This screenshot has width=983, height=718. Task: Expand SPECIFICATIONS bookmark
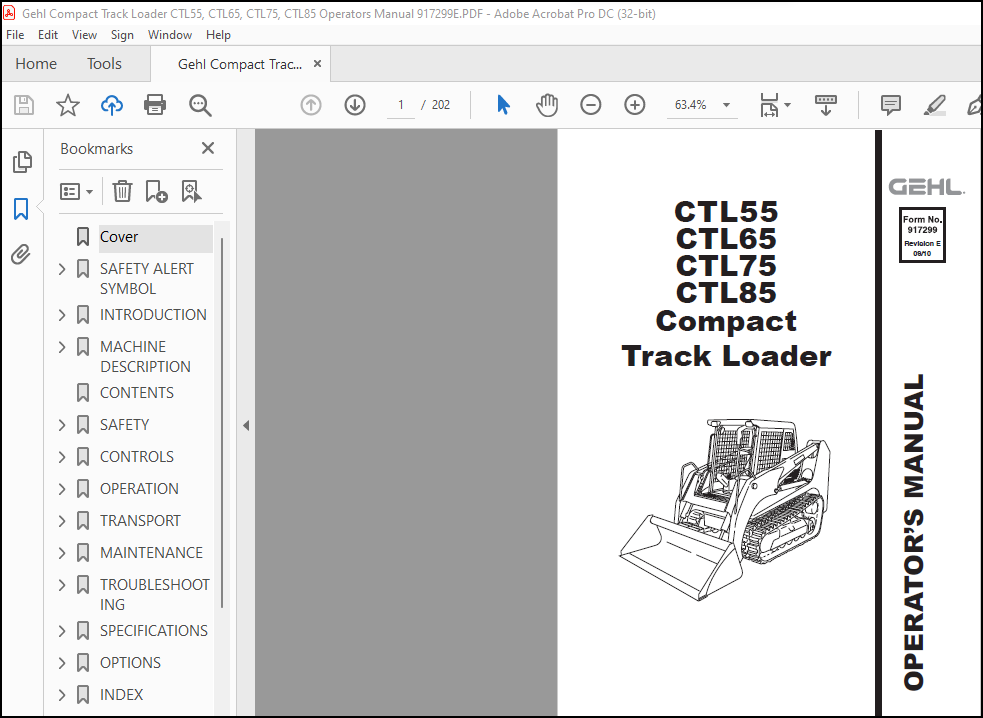click(62, 631)
